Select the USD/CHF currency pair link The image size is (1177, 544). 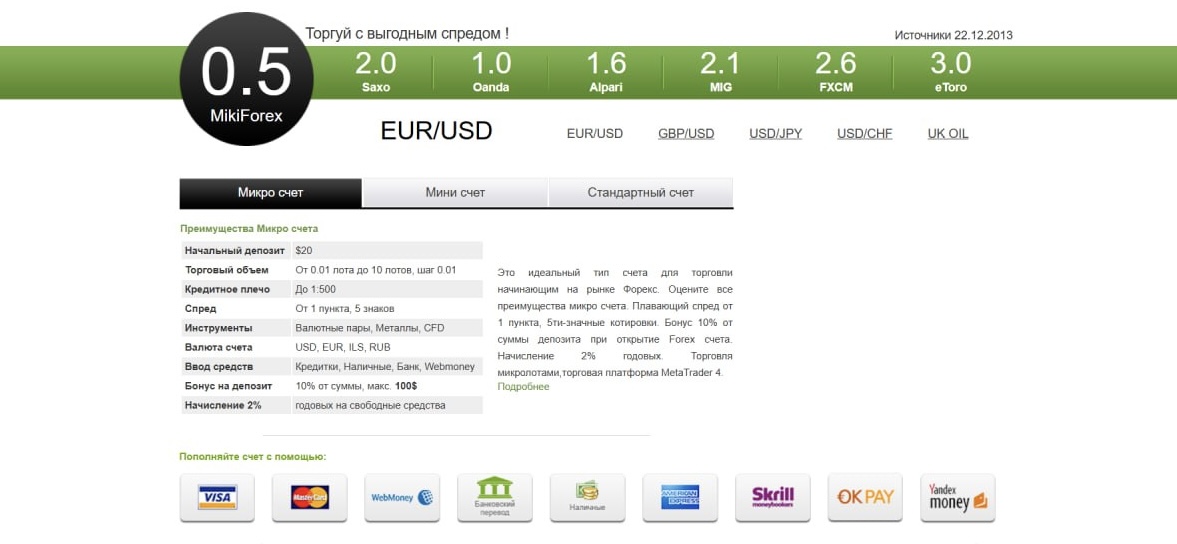tap(865, 134)
